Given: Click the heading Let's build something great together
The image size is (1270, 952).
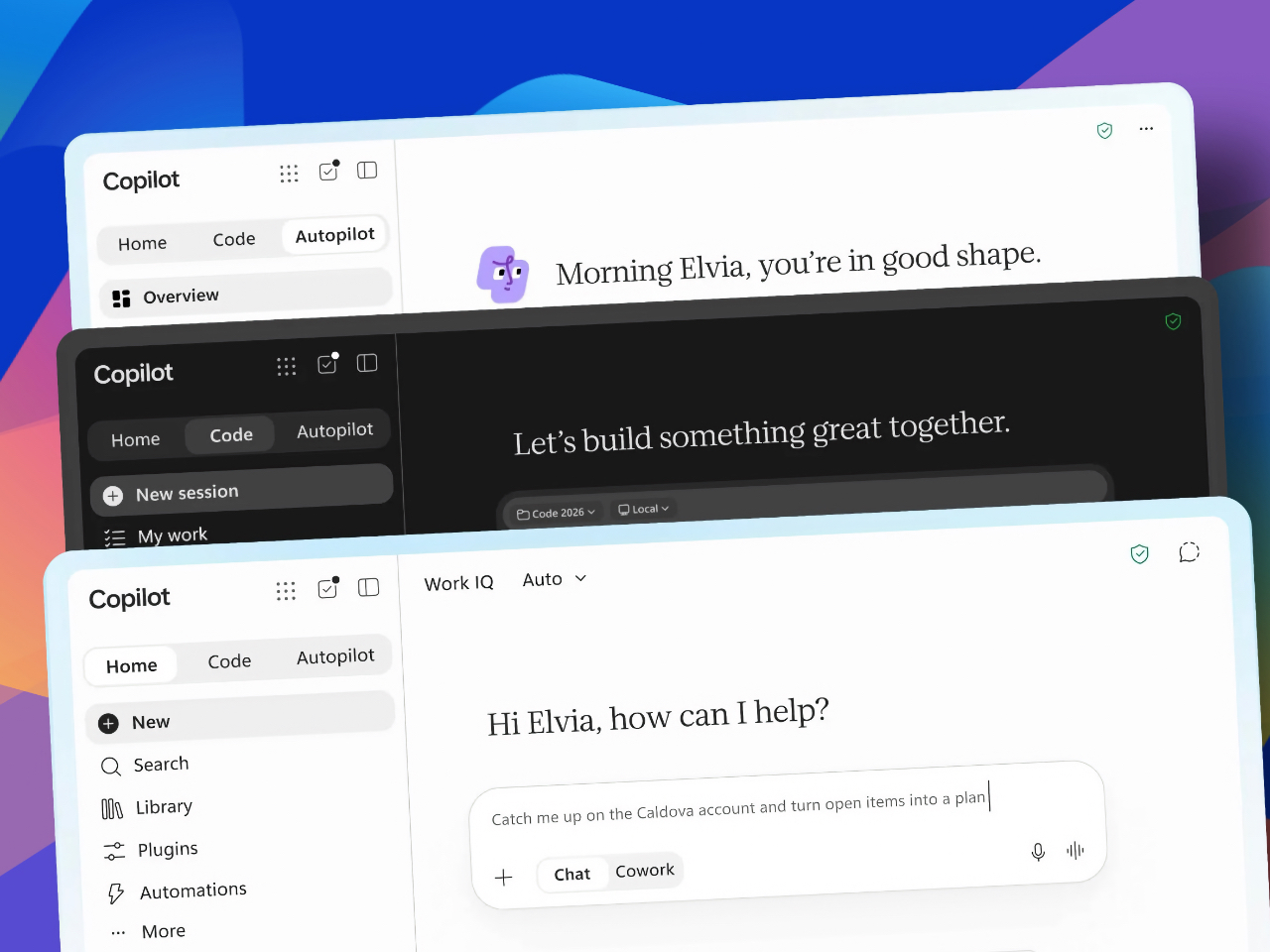Looking at the screenshot, I should (762, 433).
